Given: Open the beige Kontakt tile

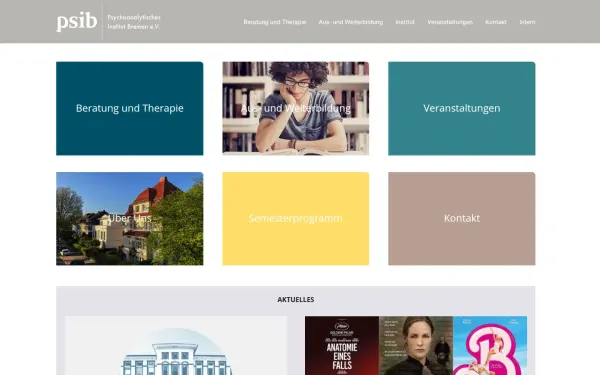Looking at the screenshot, I should (462, 218).
